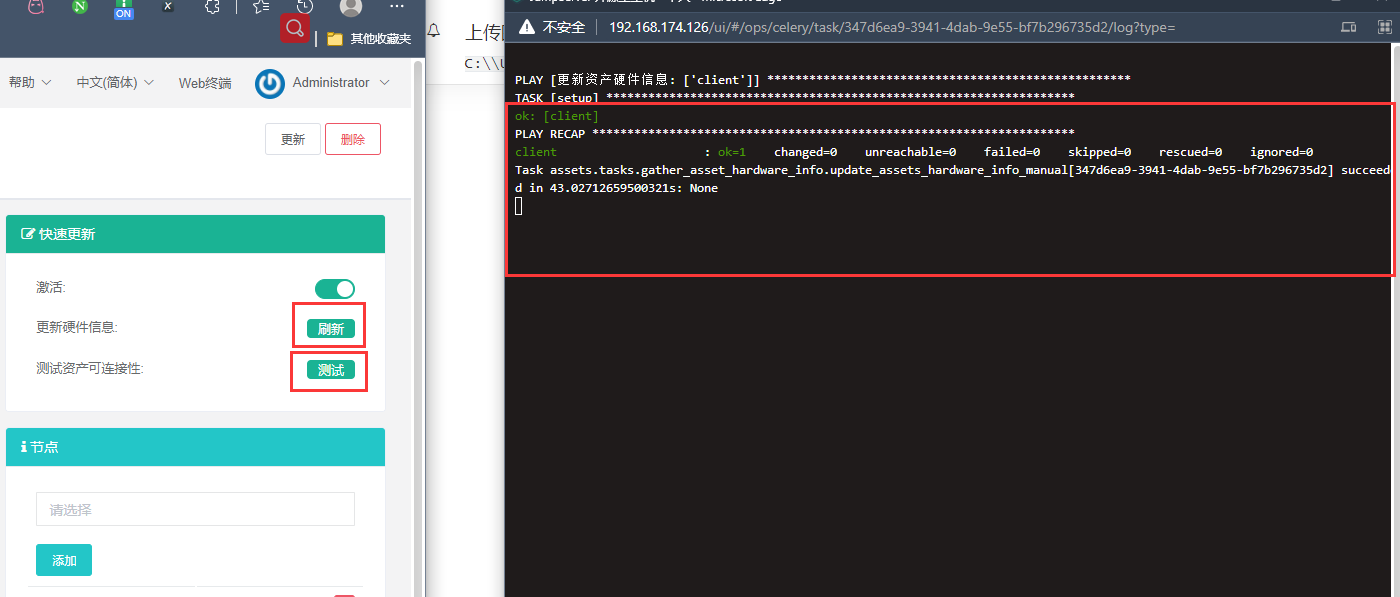
Task: Click the log cursor block
Action: tap(519, 205)
